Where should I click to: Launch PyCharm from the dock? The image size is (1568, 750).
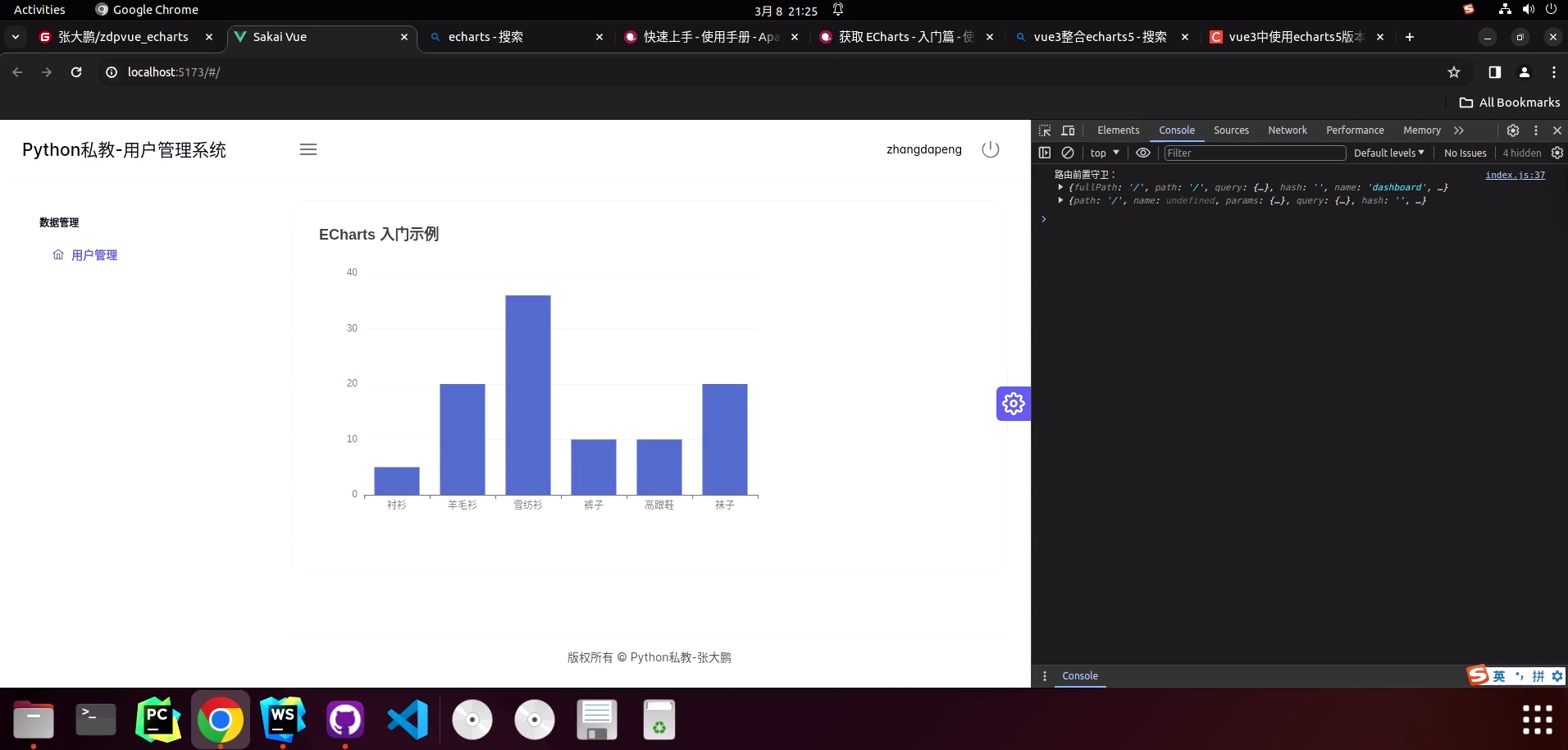(x=157, y=720)
